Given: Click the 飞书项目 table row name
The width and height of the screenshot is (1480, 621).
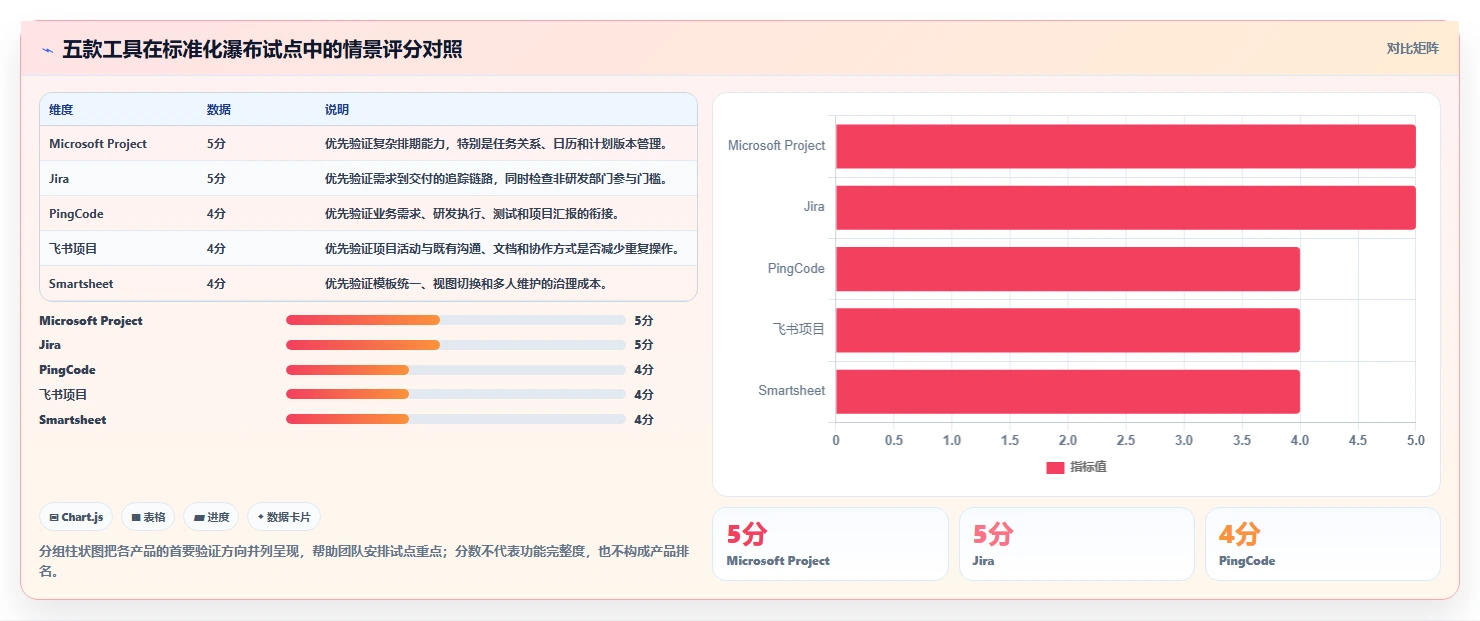Looking at the screenshot, I should [x=73, y=249].
